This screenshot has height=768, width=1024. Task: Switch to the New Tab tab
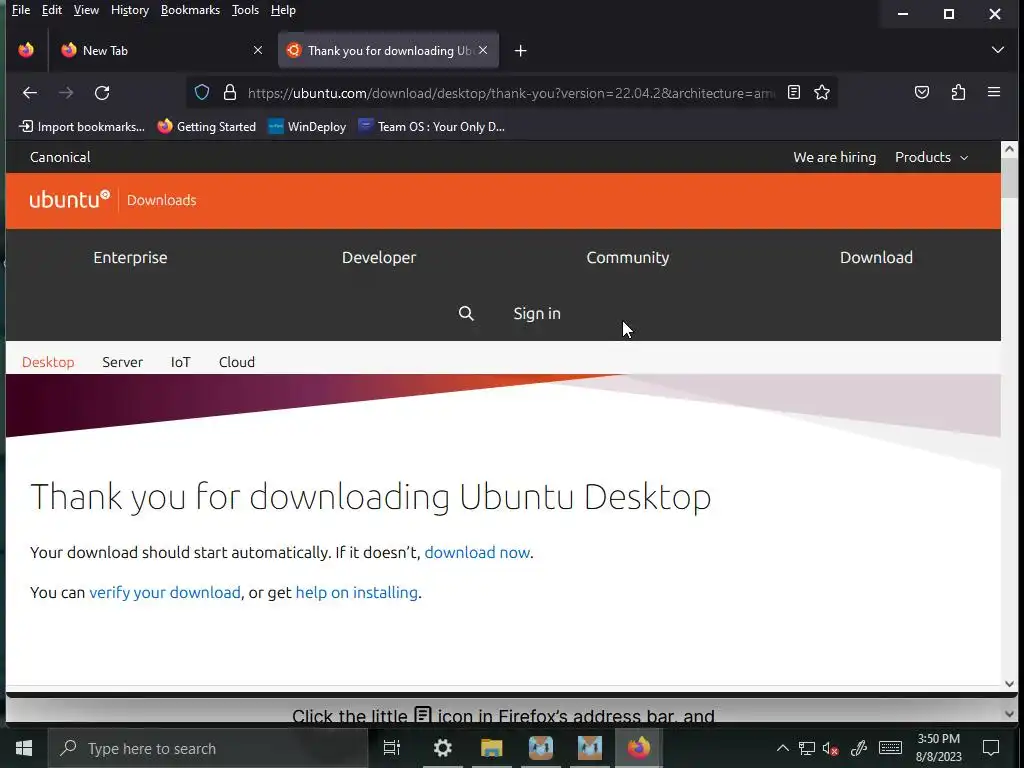163,50
